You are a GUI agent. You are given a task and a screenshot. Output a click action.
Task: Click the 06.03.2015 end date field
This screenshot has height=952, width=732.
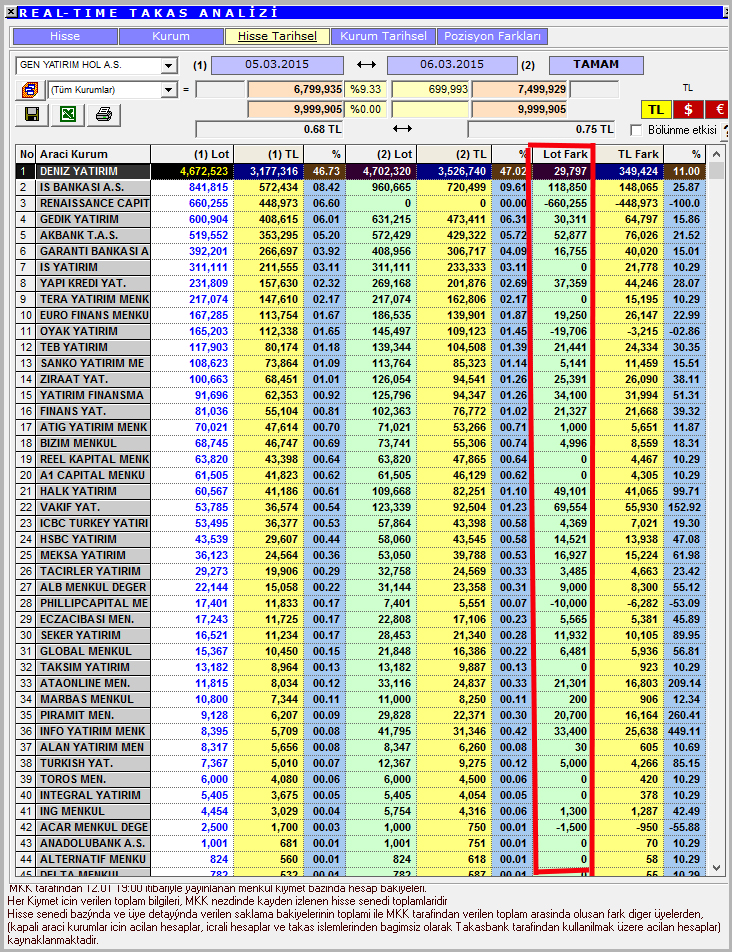coord(452,65)
